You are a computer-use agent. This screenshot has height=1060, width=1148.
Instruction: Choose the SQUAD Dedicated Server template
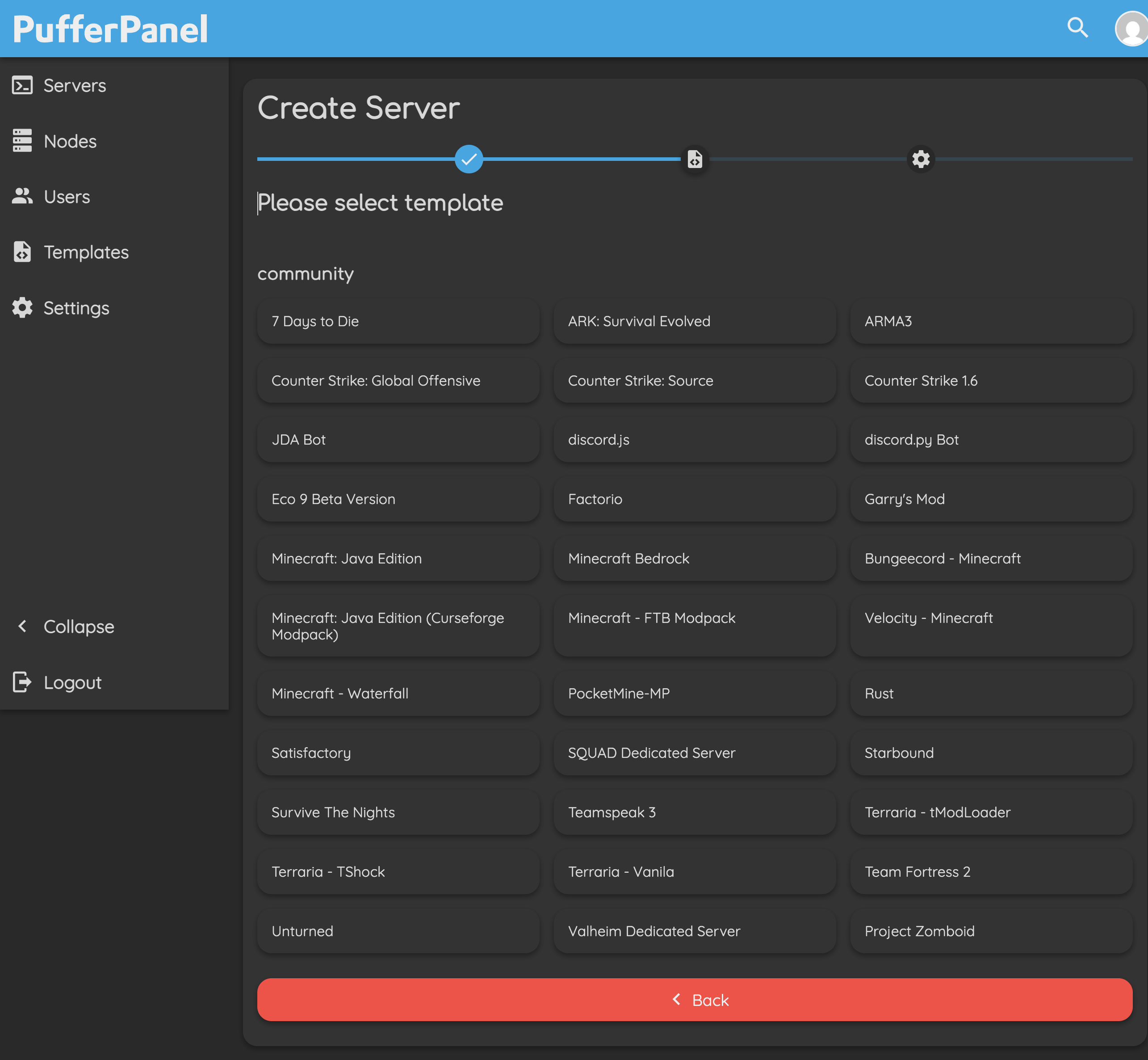tap(695, 753)
